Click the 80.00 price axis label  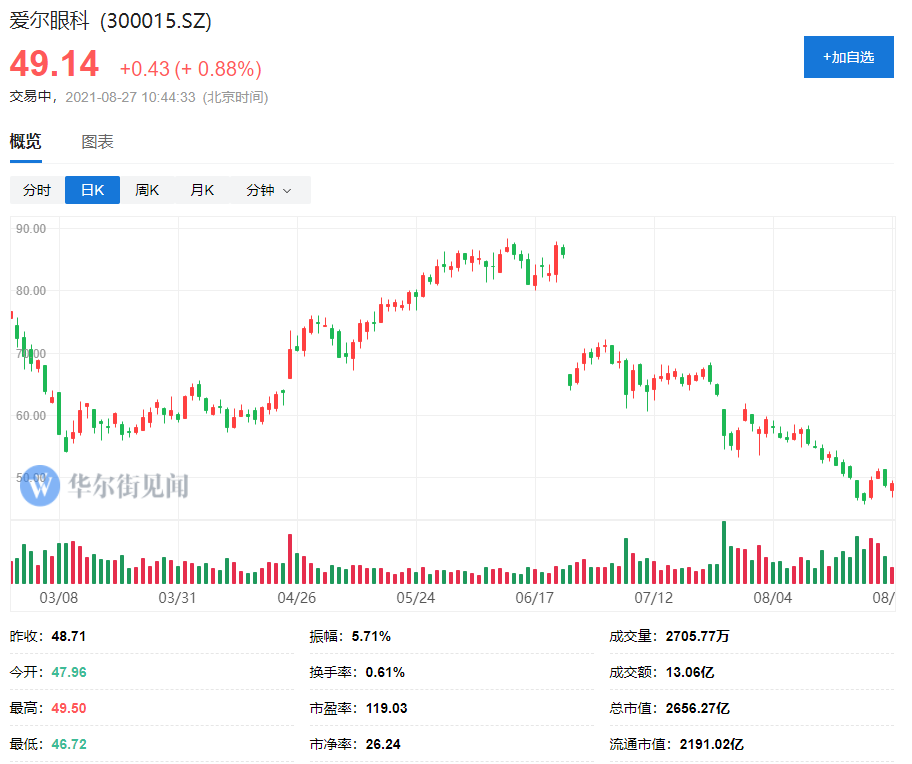pyautogui.click(x=31, y=291)
